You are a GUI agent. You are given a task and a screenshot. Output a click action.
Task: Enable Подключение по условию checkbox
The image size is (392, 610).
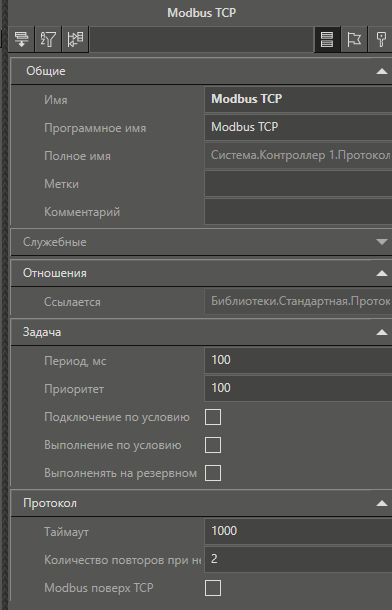213,417
